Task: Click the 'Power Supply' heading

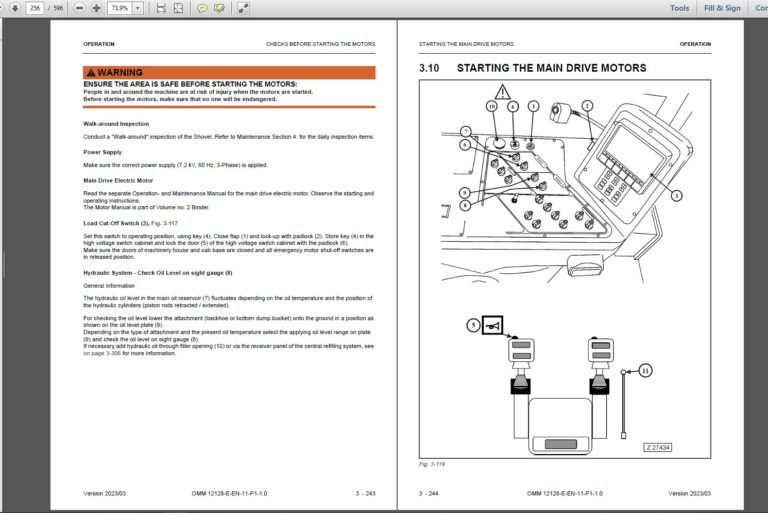Action: [102, 152]
